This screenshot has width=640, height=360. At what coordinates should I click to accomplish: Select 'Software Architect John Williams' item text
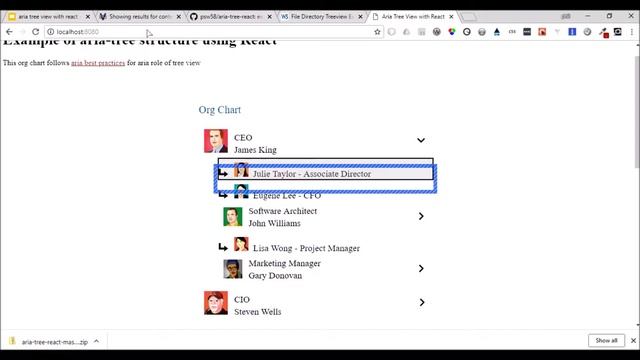(x=282, y=217)
